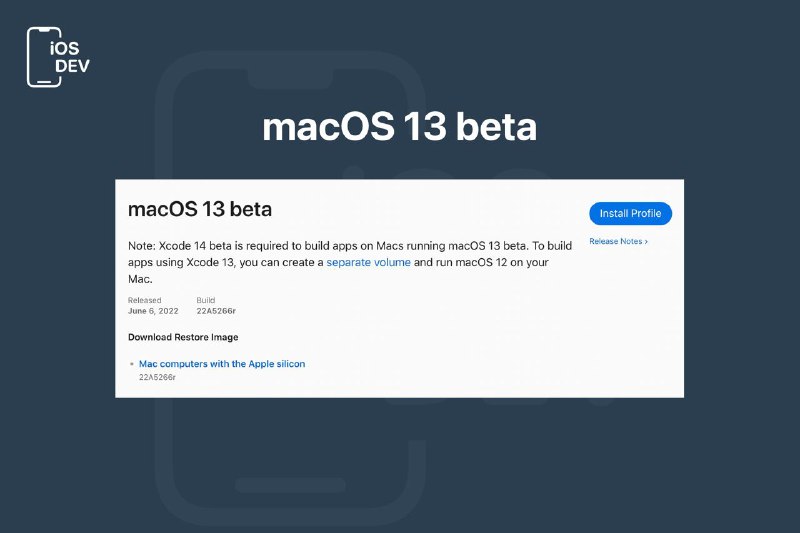
Task: Open the Release Notes link
Action: point(618,241)
